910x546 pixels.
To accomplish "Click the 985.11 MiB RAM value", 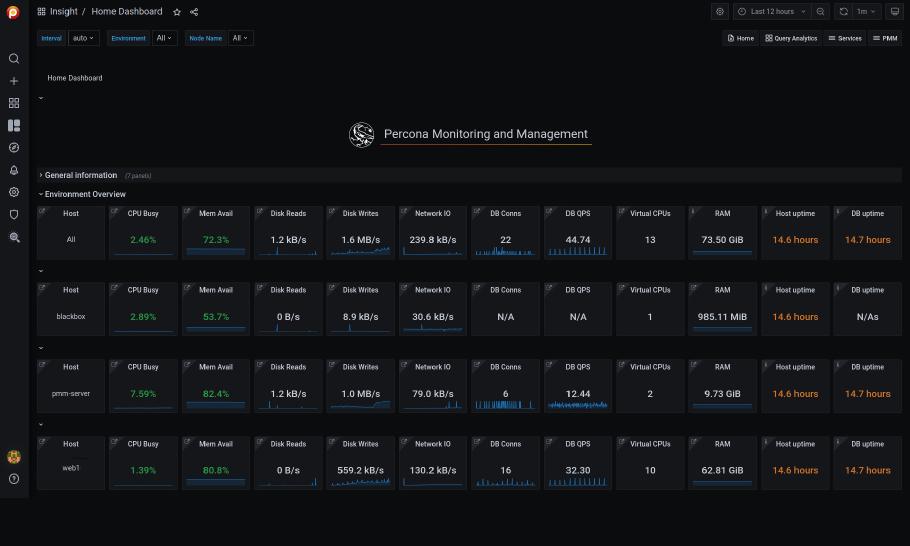I will tap(723, 317).
